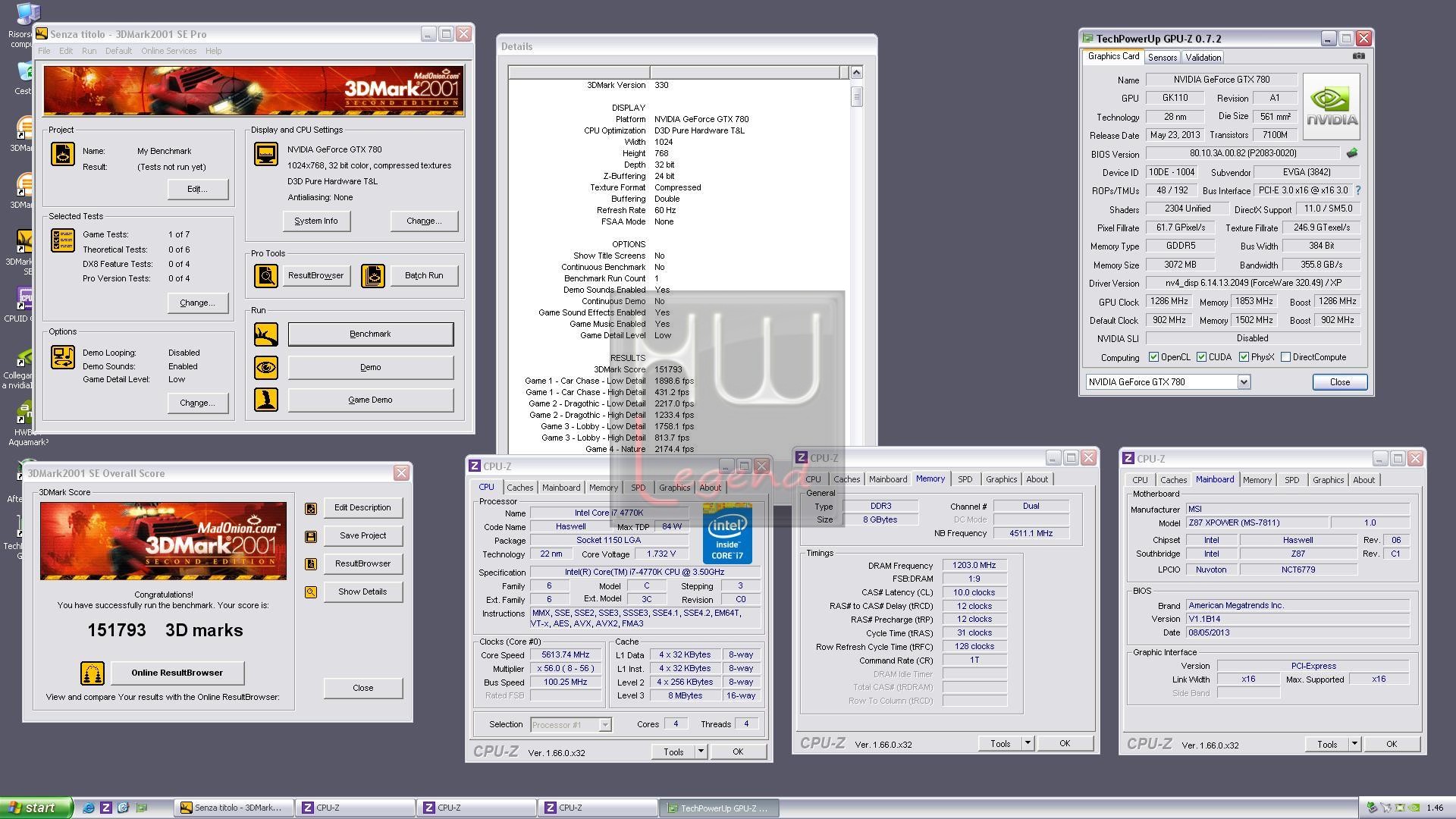Switch to the Sensors tab in GPU-Z

pos(1162,58)
